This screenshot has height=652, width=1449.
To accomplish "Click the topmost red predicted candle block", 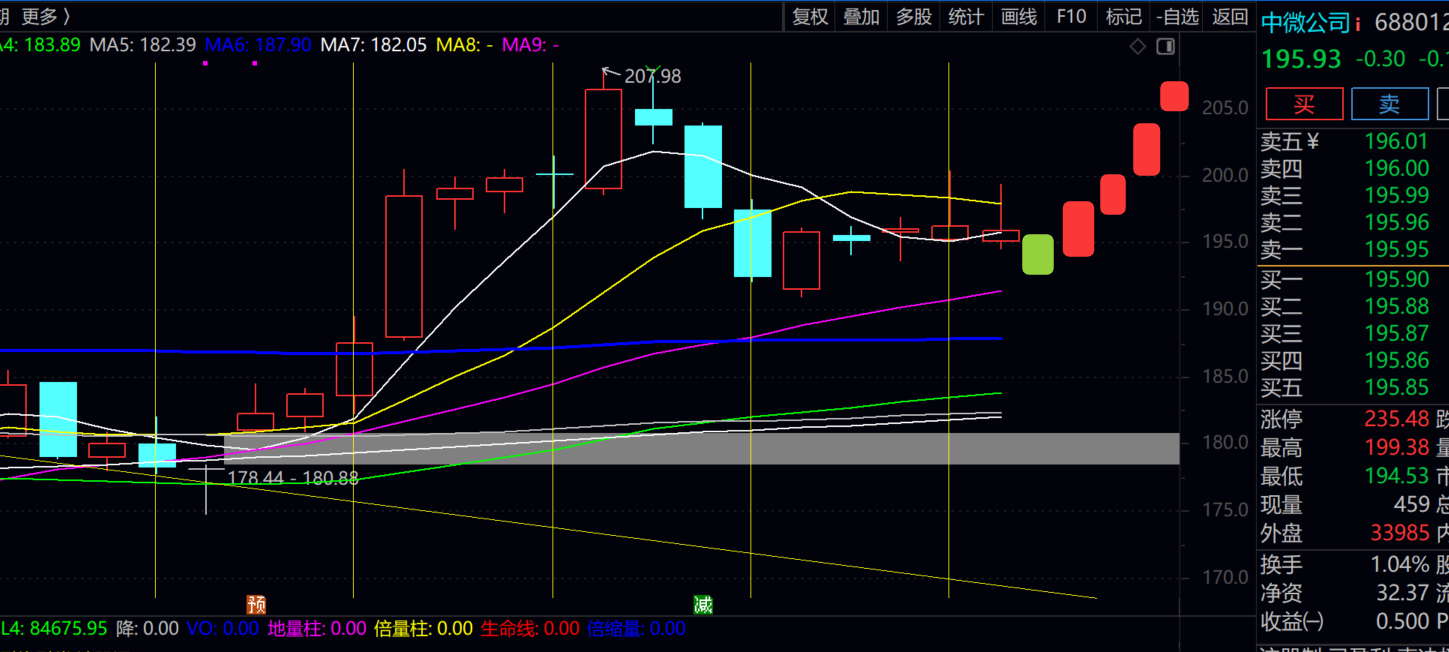I will [1174, 96].
